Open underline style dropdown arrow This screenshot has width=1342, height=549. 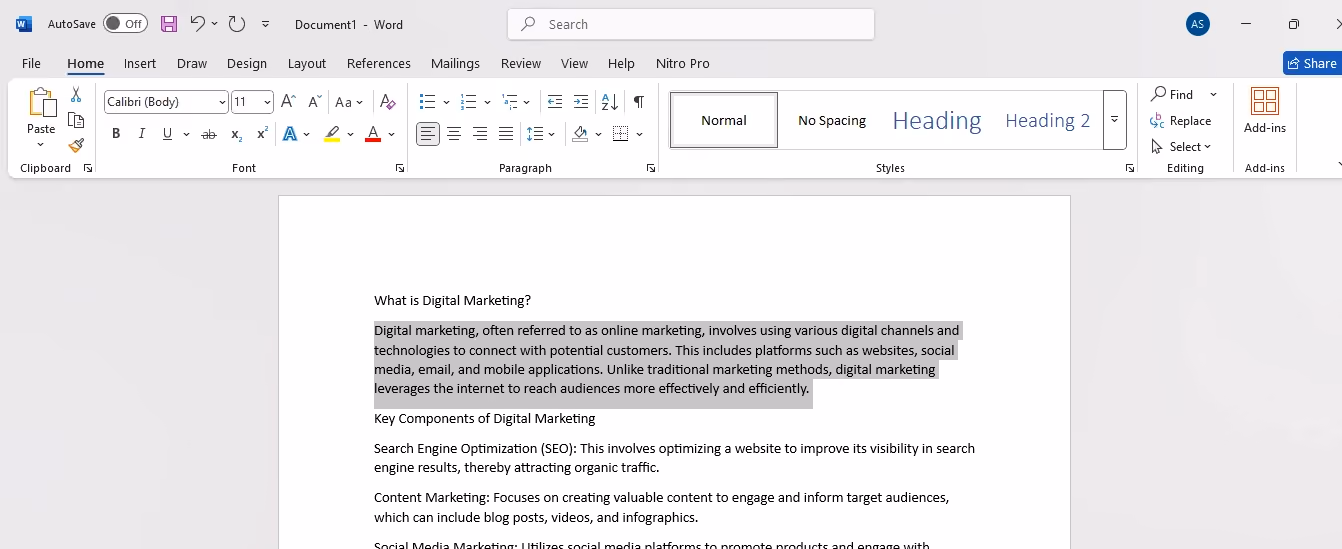coord(186,134)
